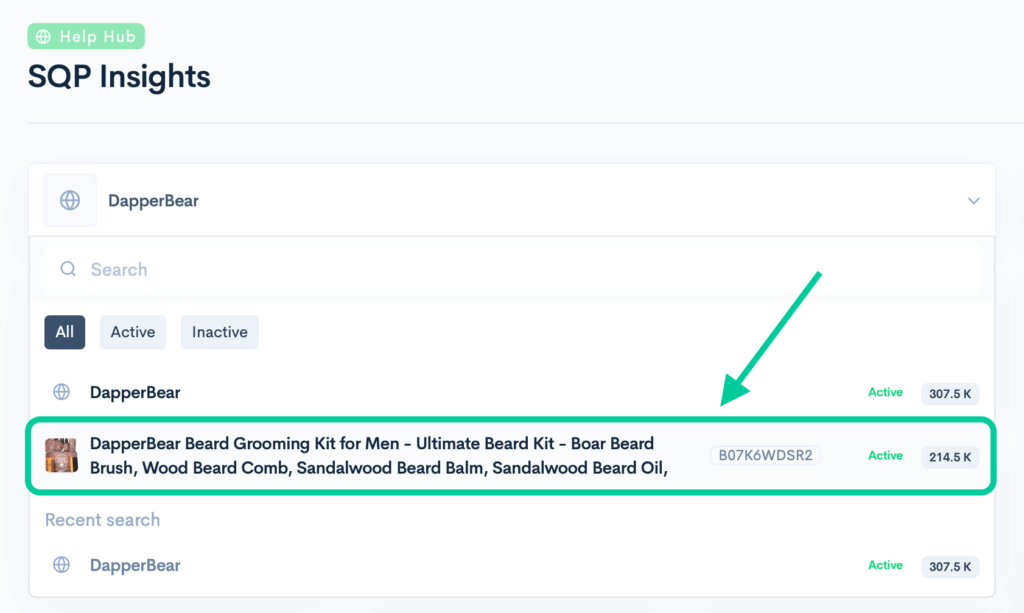Open the Help Hub link
The image size is (1024, 613).
[86, 37]
